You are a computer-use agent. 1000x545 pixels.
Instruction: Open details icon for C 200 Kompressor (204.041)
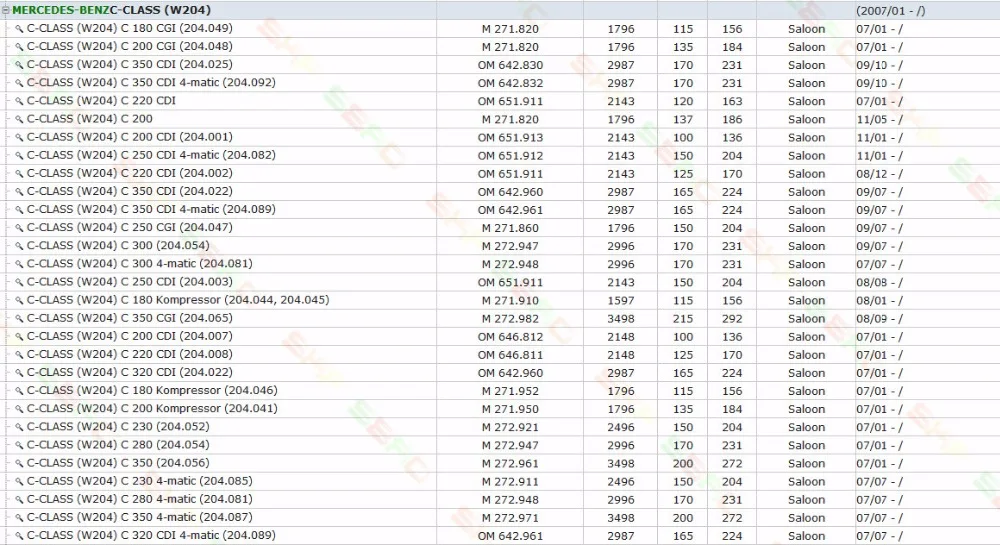(19, 409)
